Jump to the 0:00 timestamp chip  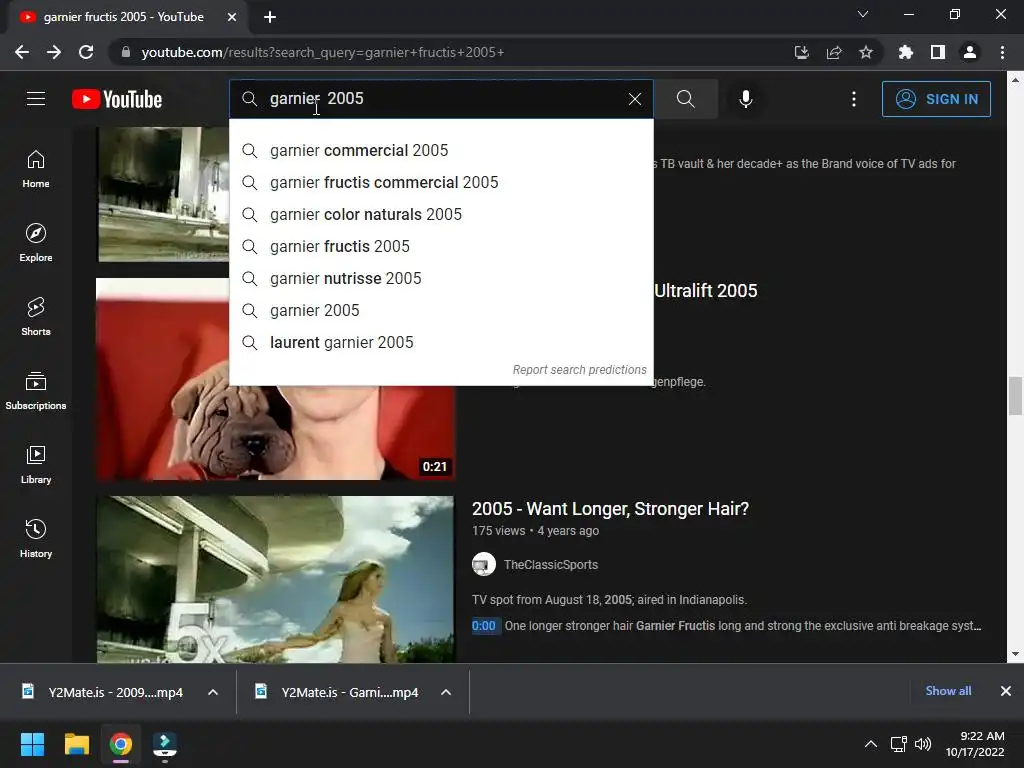pyautogui.click(x=484, y=626)
